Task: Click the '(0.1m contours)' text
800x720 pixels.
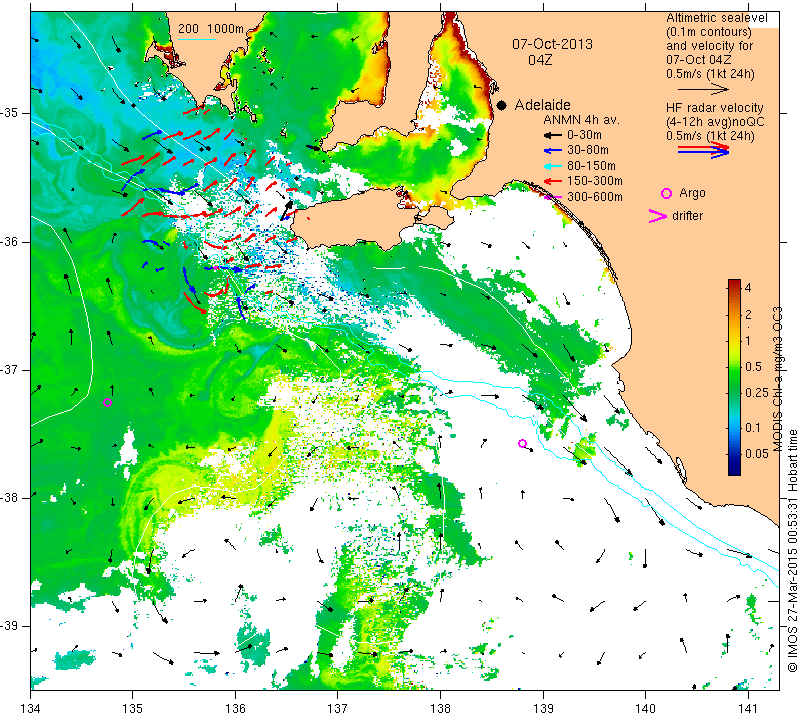Action: pos(709,32)
